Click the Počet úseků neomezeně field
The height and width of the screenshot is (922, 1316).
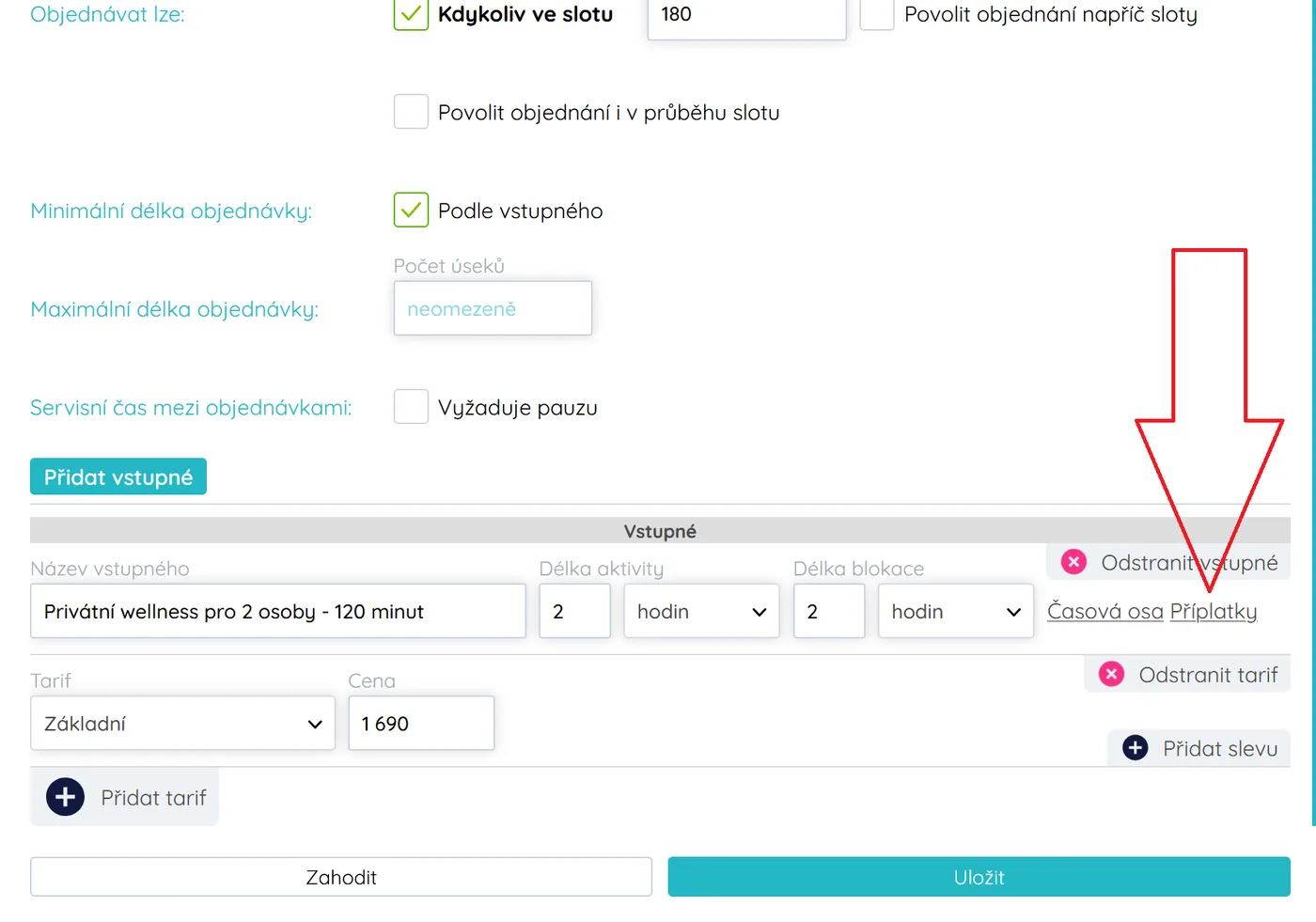(493, 308)
